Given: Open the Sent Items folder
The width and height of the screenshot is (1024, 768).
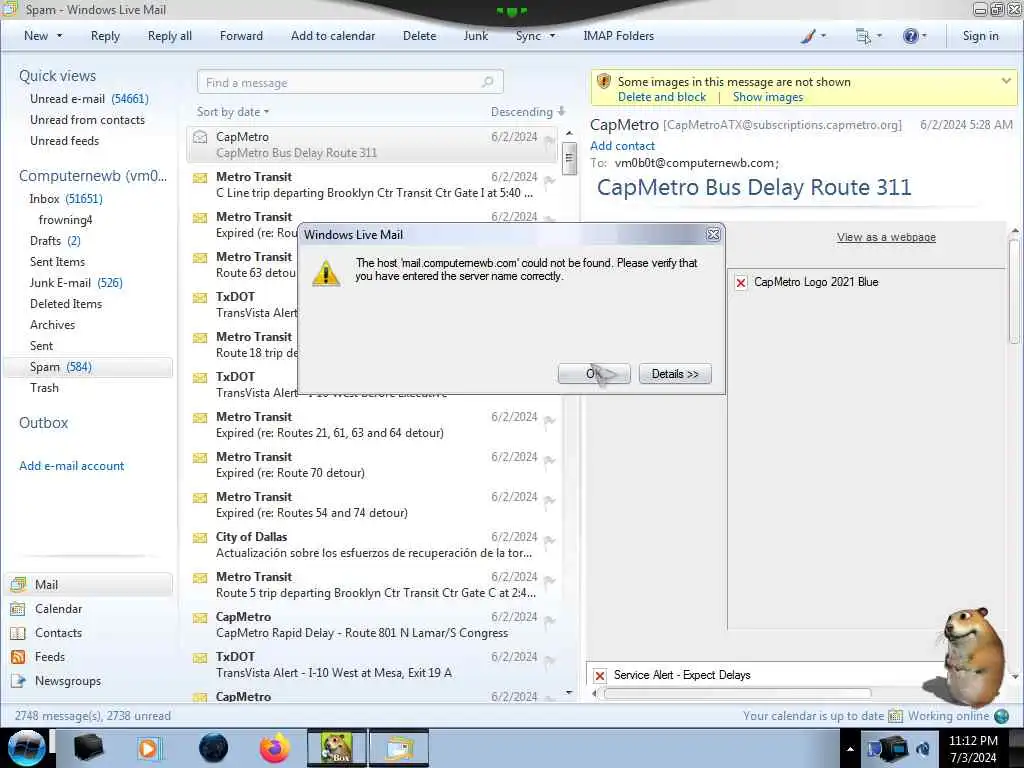Looking at the screenshot, I should tap(57, 261).
